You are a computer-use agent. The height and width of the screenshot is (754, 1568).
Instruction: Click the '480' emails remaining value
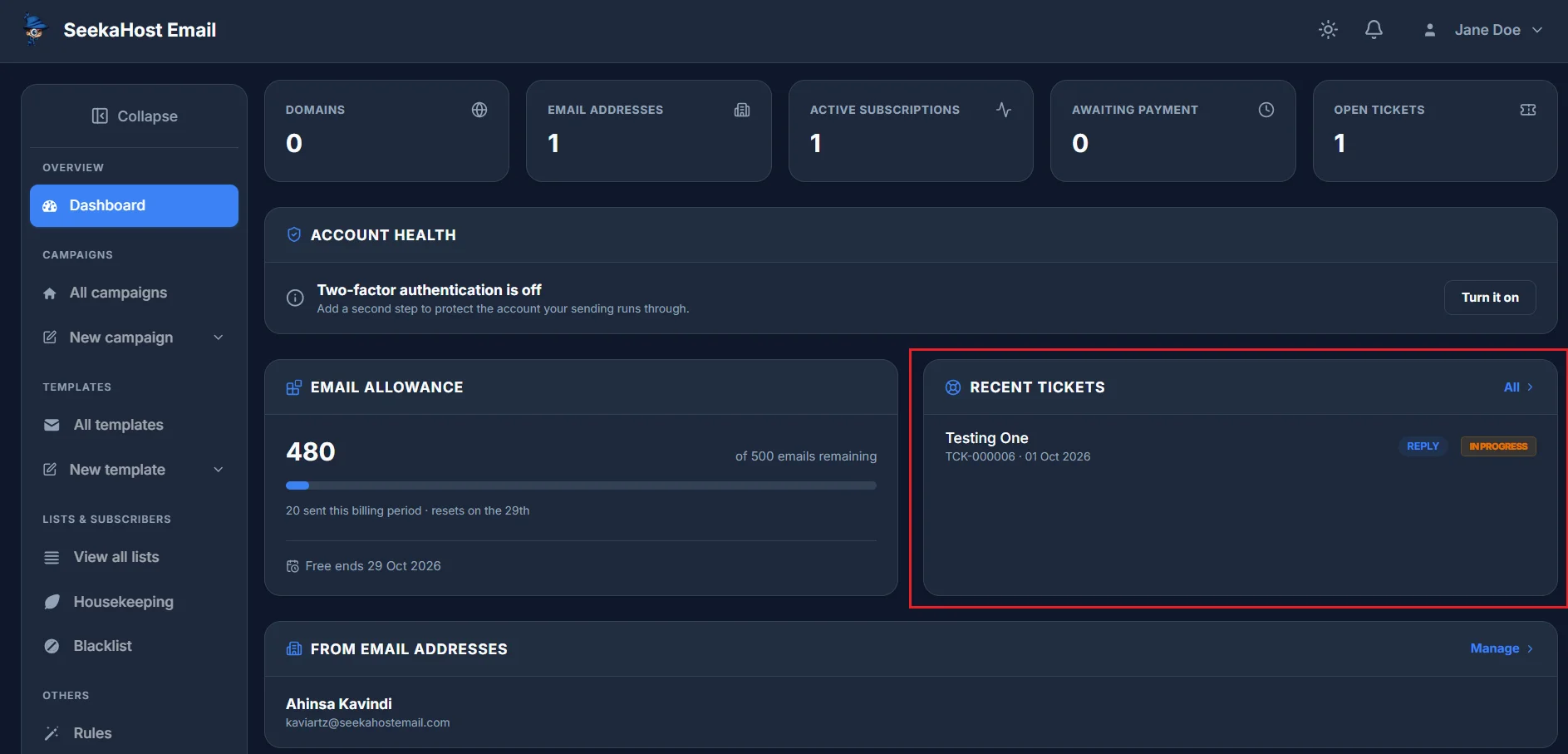coord(311,451)
